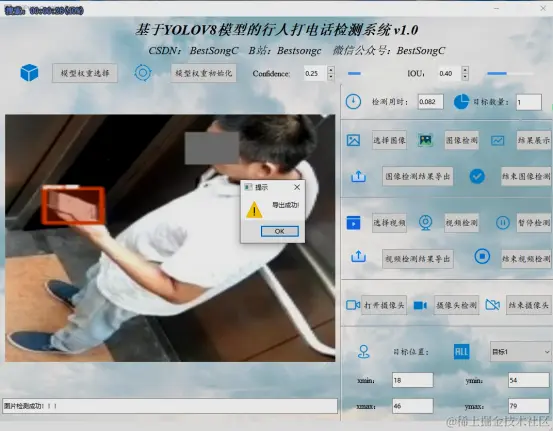The width and height of the screenshot is (554, 432).
Task: Increase Confidence with up arrow
Action: click(331, 70)
